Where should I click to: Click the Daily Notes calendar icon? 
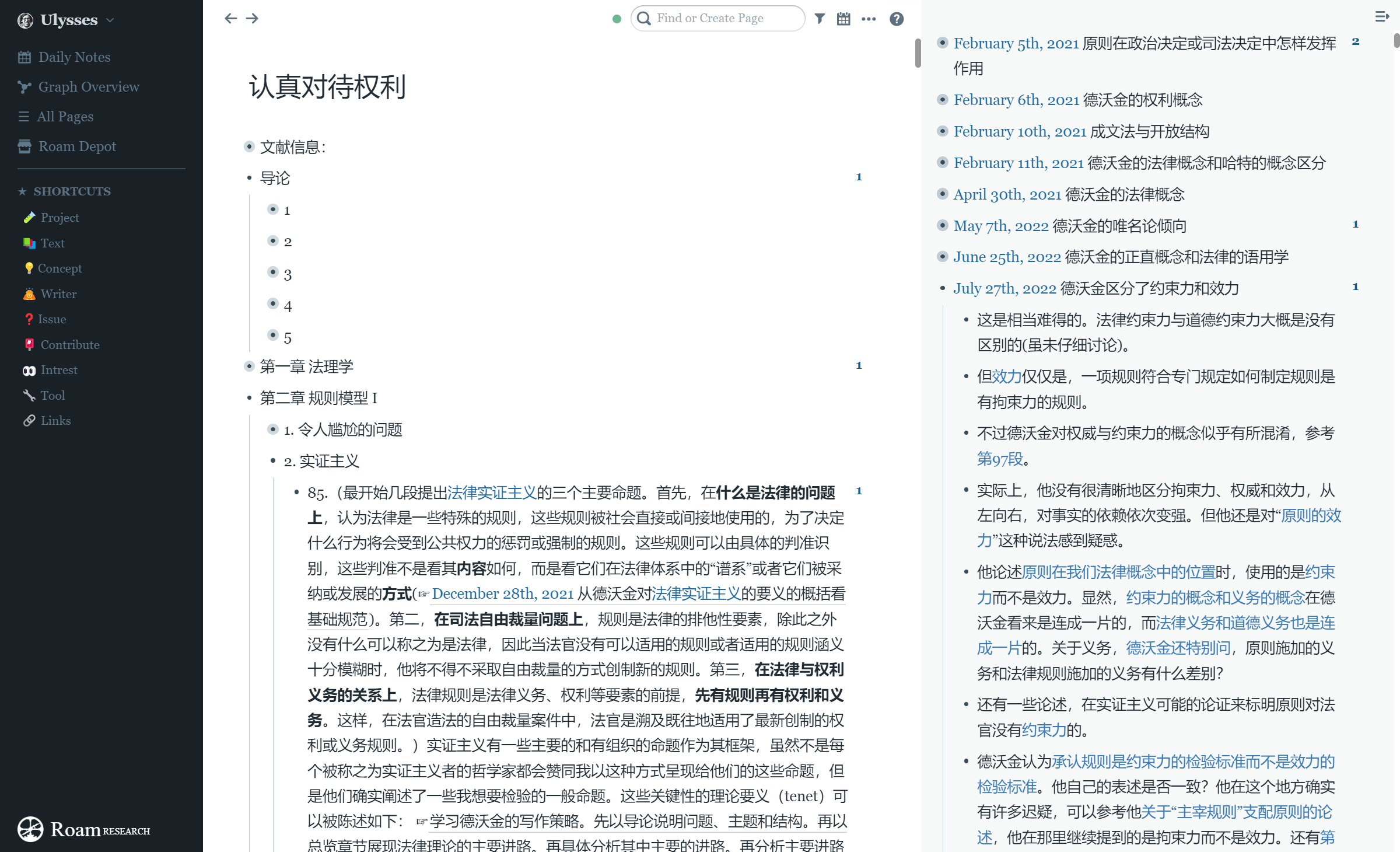pyautogui.click(x=24, y=57)
